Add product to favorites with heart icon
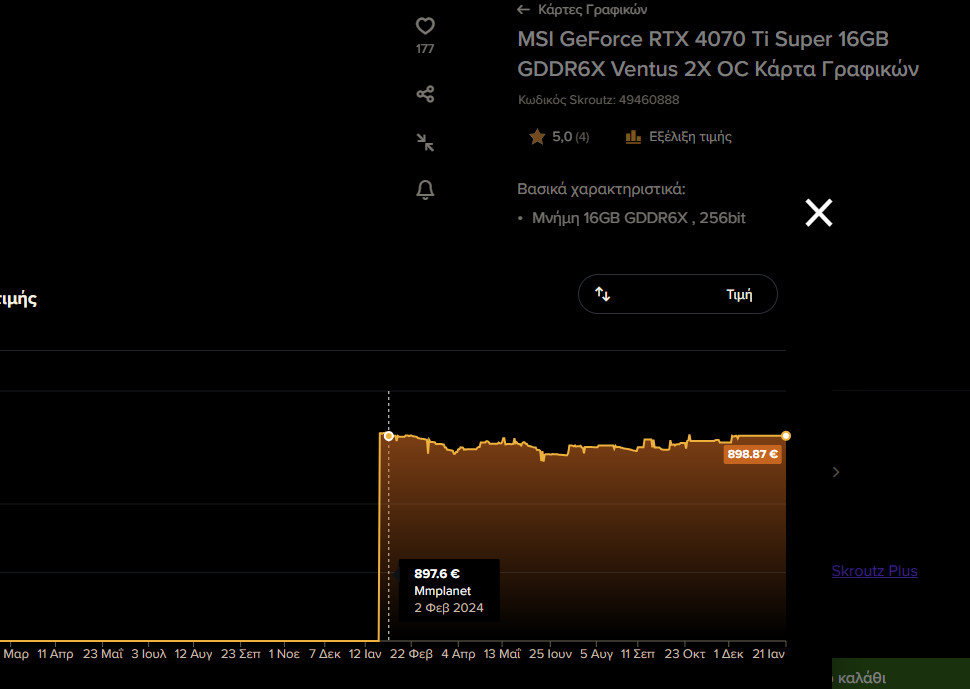 (425, 26)
